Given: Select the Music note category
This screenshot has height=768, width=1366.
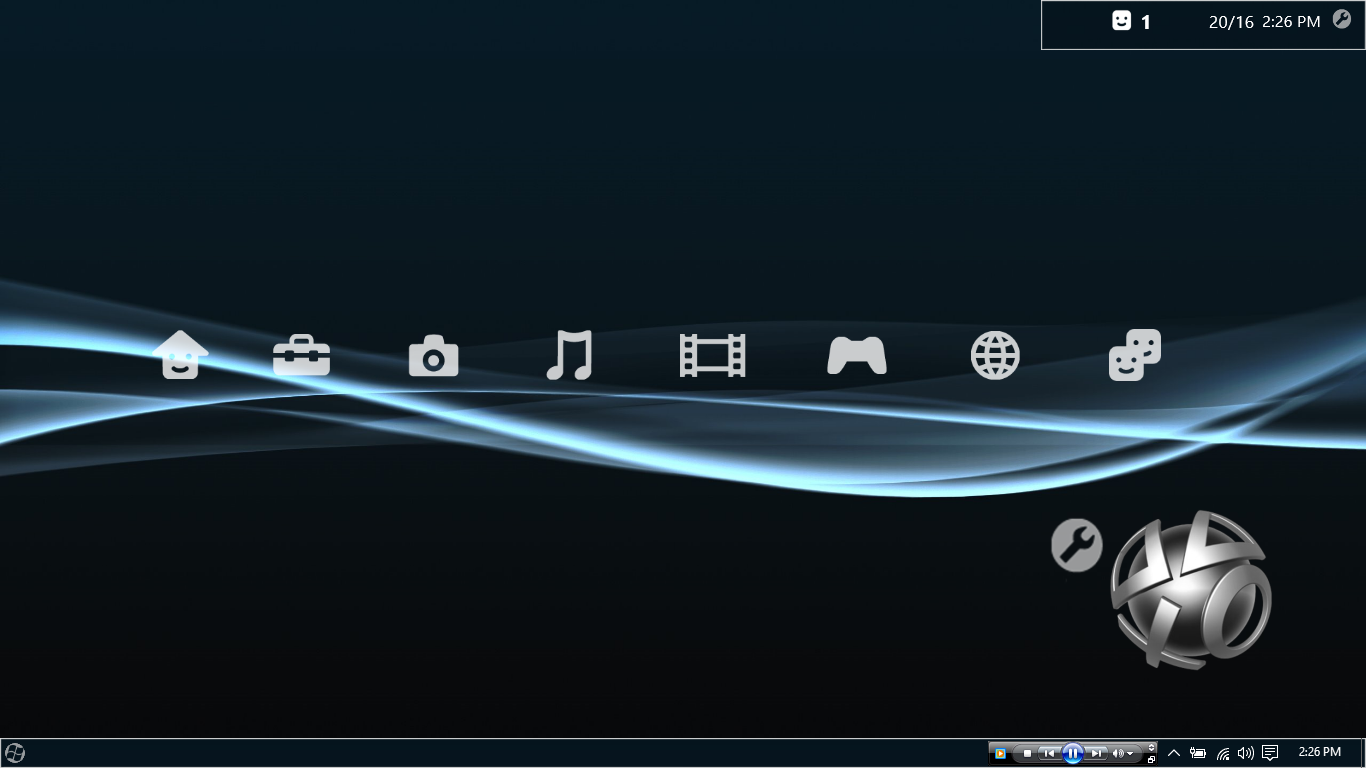Looking at the screenshot, I should click(569, 355).
